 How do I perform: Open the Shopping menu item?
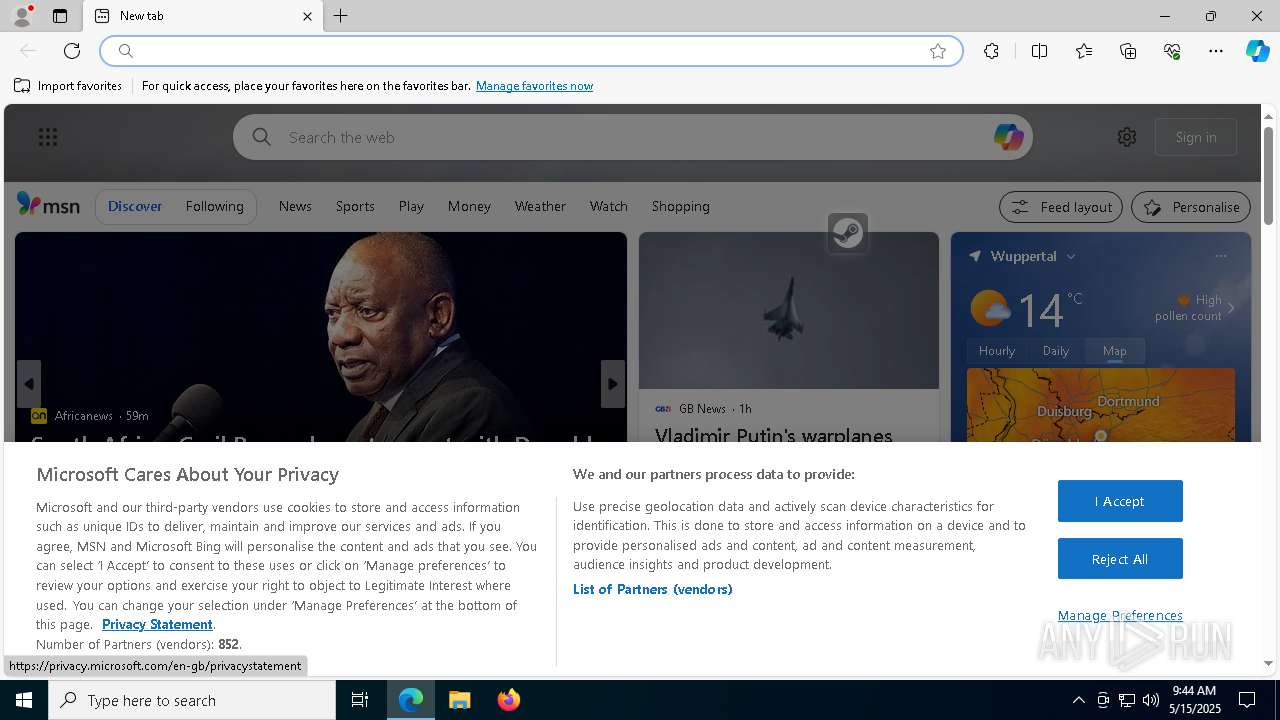tap(680, 206)
